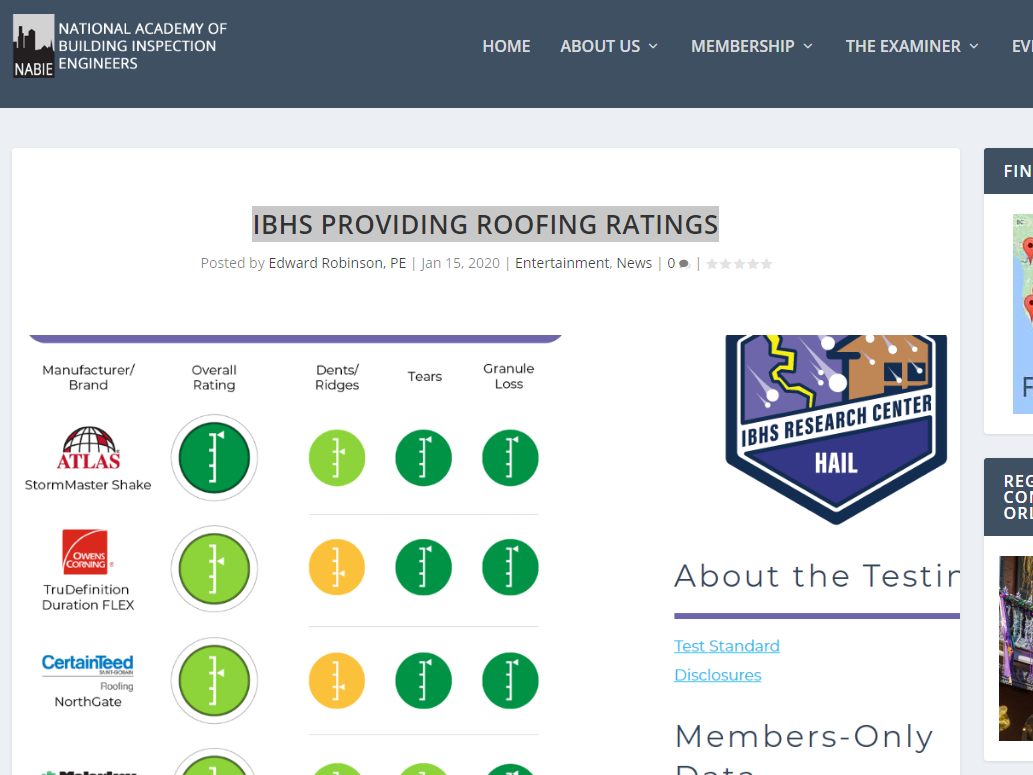Click StormMaster Shake's overall rating circle

coord(214,457)
